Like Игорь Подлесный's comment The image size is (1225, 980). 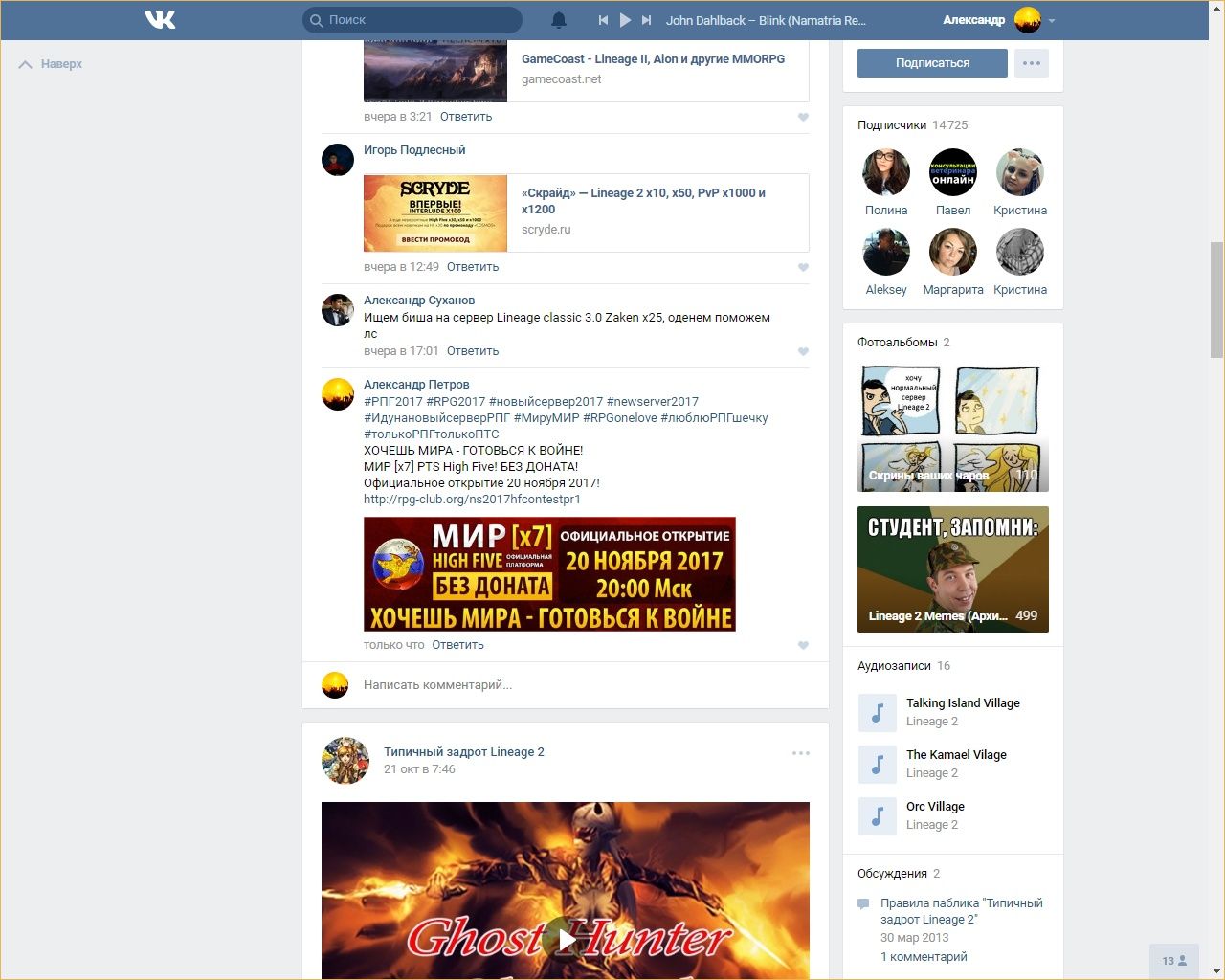tap(803, 267)
